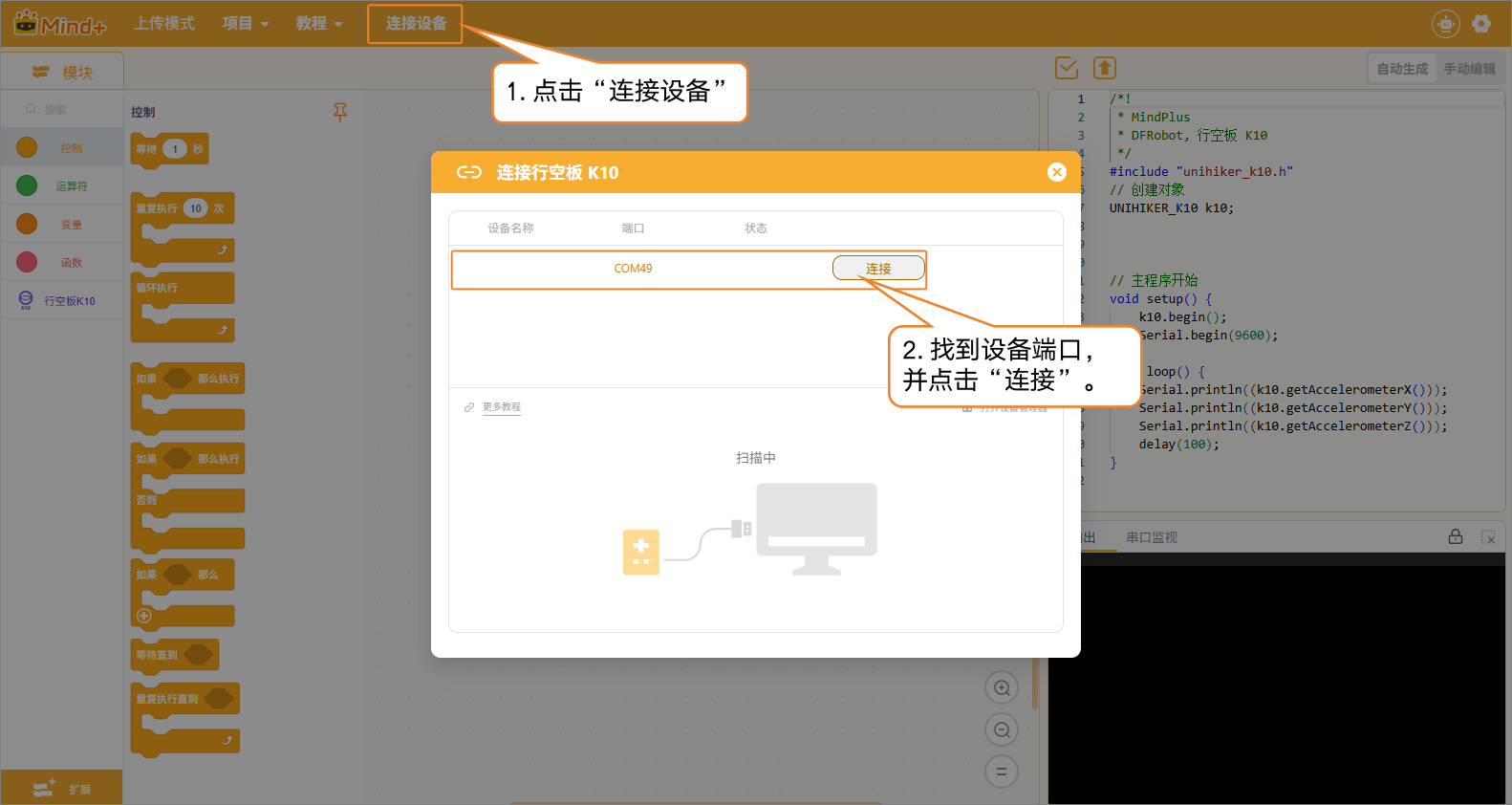The width and height of the screenshot is (1512, 805).
Task: Switch code view to 手动编辑 mode
Action: coord(1469,69)
